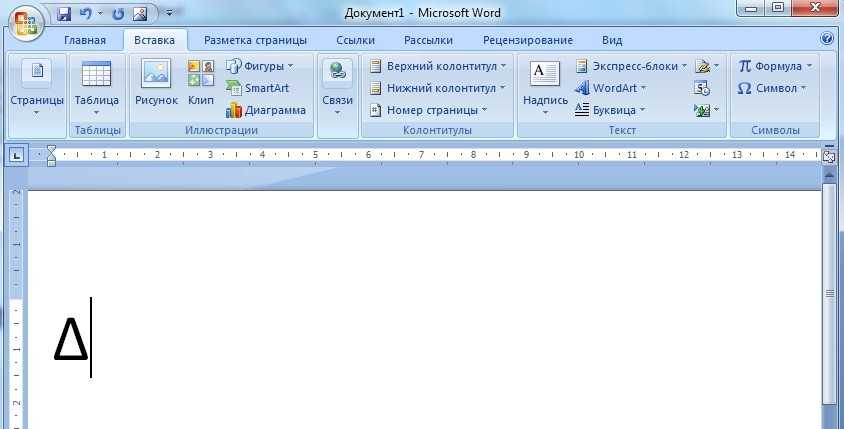
Task: Add a drop cap with Буквица
Action: click(x=609, y=110)
